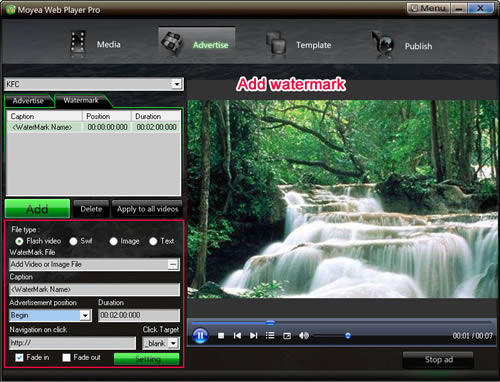Expand the Advertisement position Begin dropdown
500x382 pixels.
85,315
